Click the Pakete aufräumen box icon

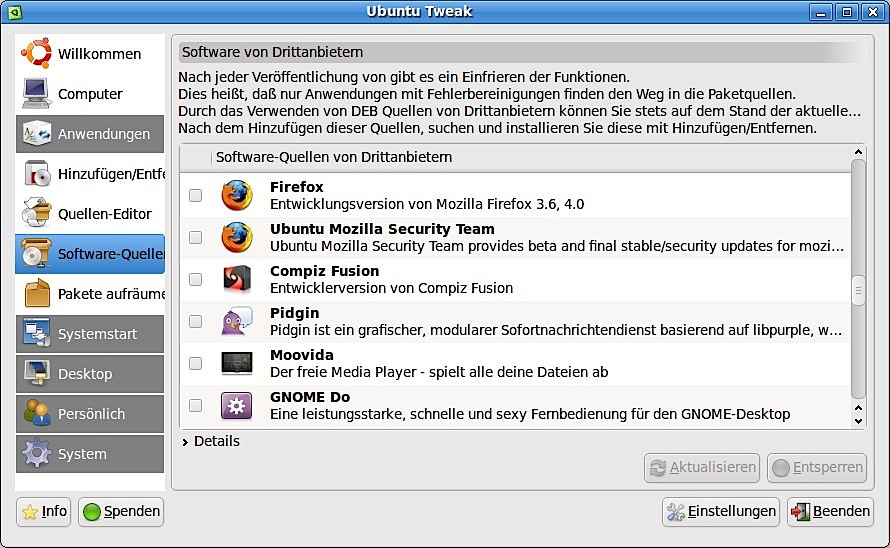click(x=37, y=294)
